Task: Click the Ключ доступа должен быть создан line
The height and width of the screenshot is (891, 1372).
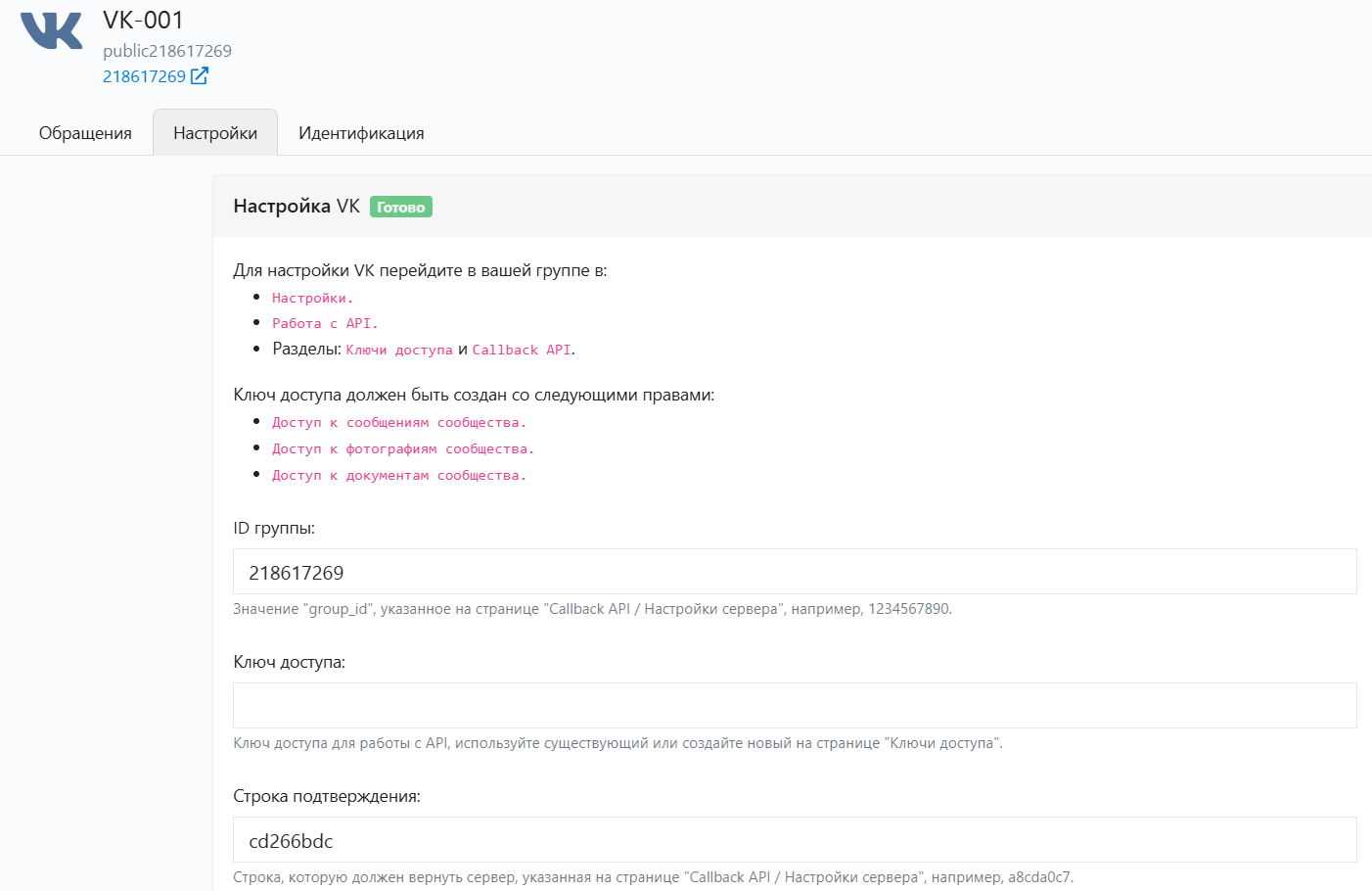Action: coord(474,395)
